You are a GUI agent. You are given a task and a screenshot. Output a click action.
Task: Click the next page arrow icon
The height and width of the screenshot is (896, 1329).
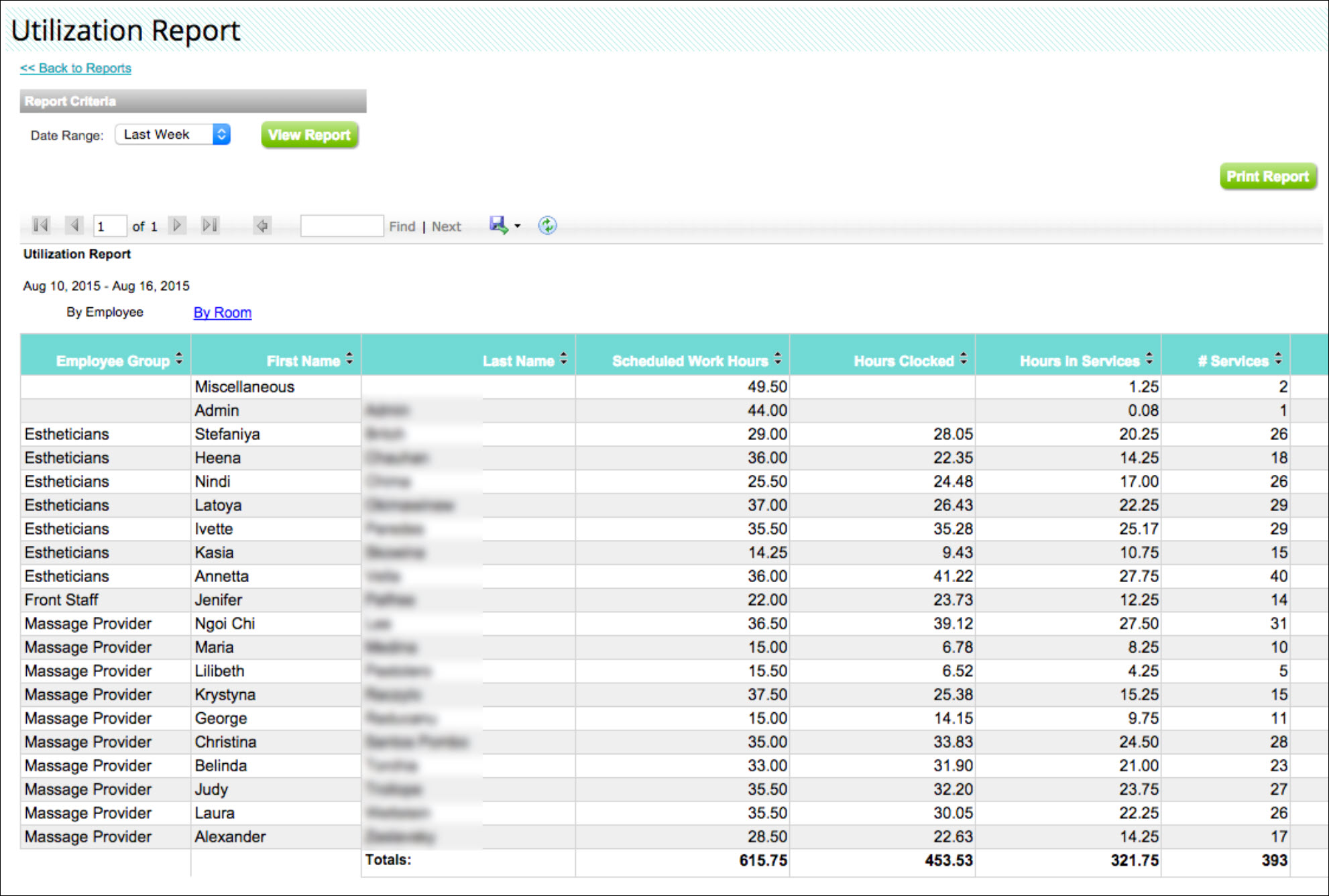coord(177,225)
